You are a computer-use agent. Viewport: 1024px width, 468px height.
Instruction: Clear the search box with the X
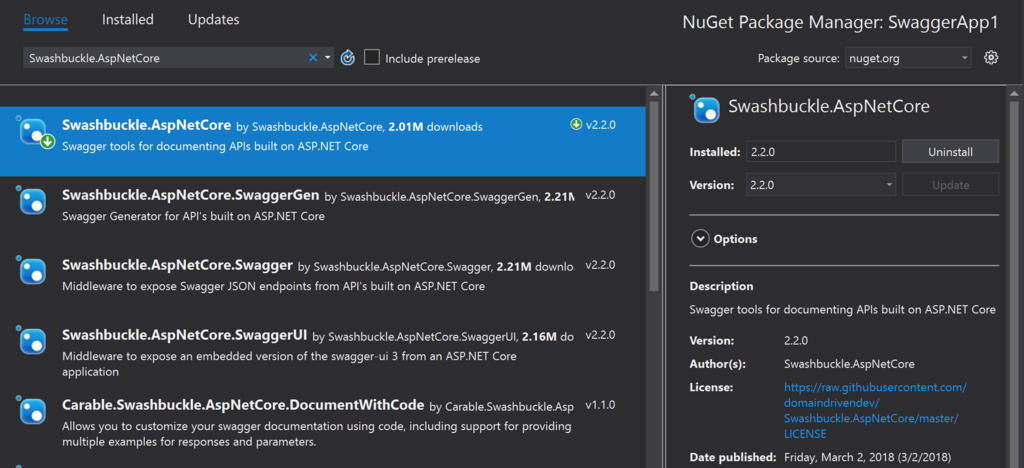313,58
